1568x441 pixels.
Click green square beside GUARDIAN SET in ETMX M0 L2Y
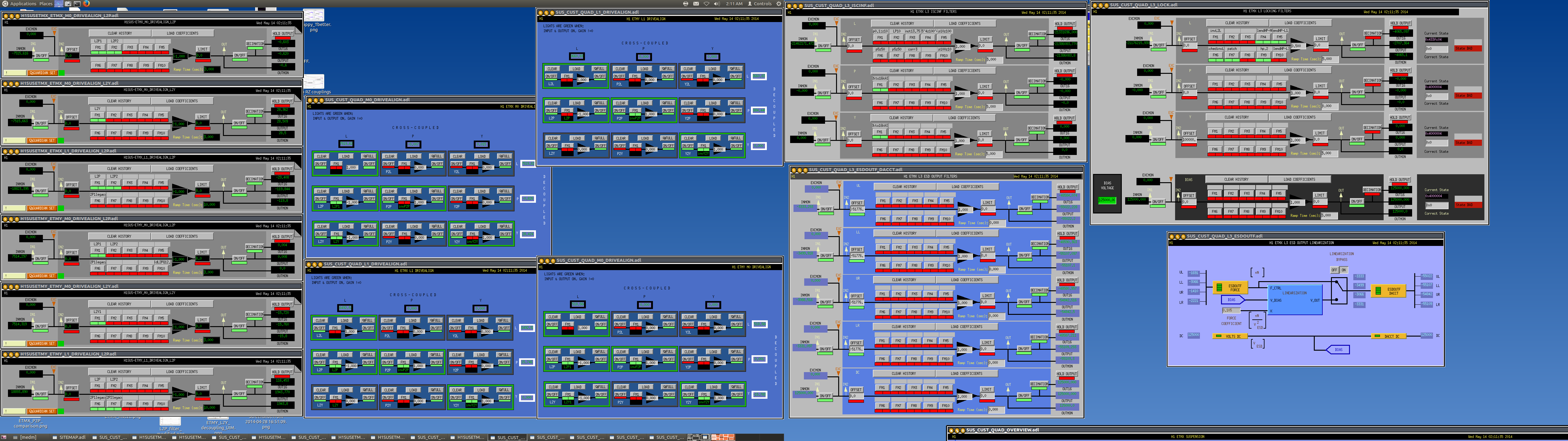click(x=60, y=141)
